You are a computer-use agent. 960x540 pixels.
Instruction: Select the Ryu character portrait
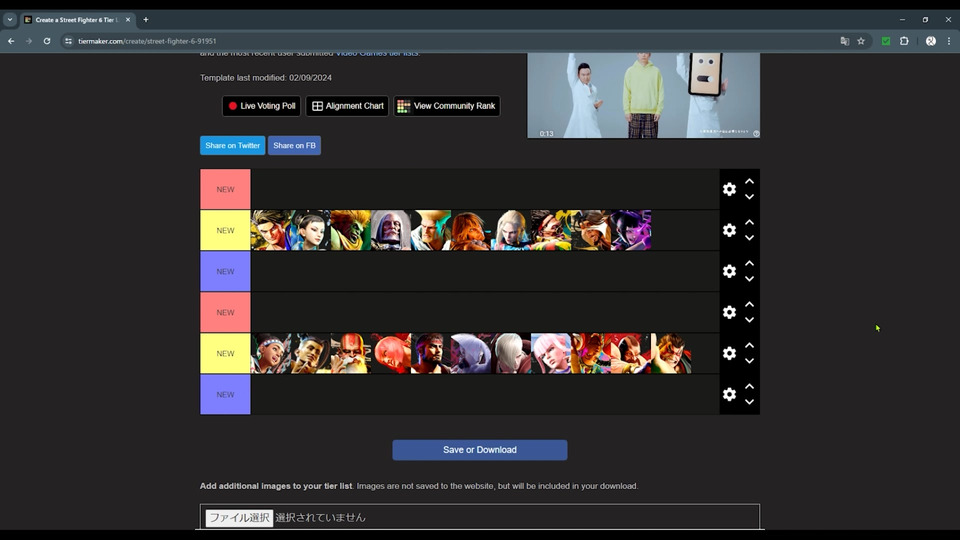click(x=431, y=353)
